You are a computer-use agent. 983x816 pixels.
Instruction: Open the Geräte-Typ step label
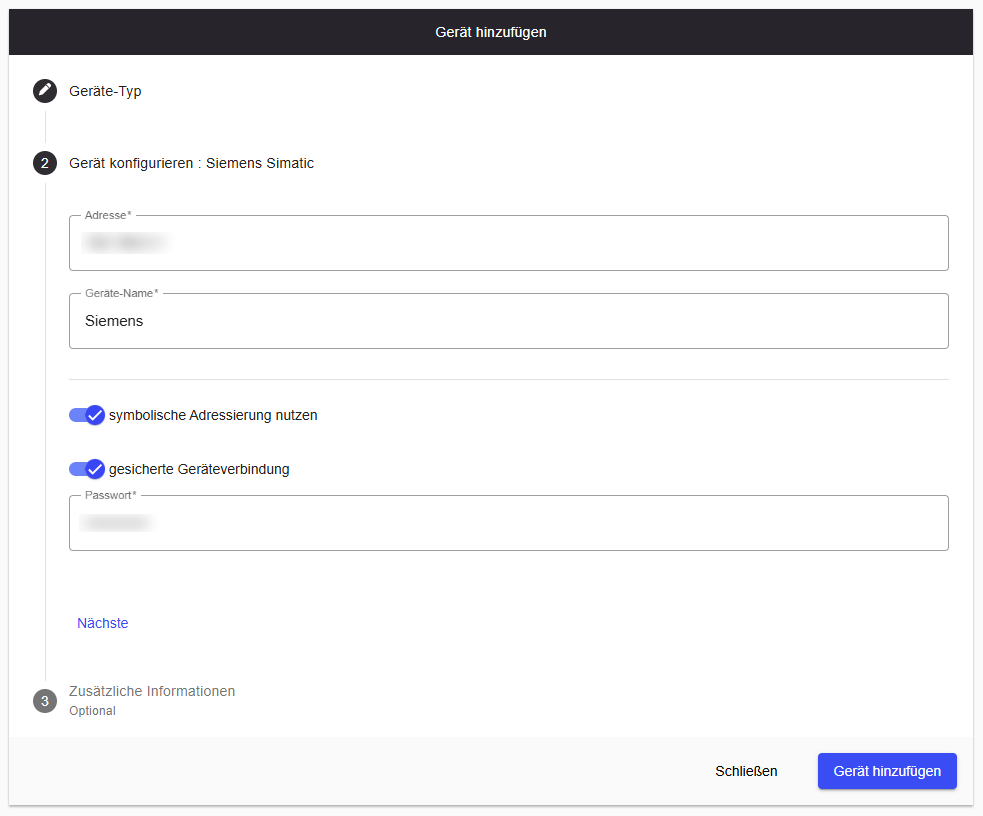tap(105, 92)
